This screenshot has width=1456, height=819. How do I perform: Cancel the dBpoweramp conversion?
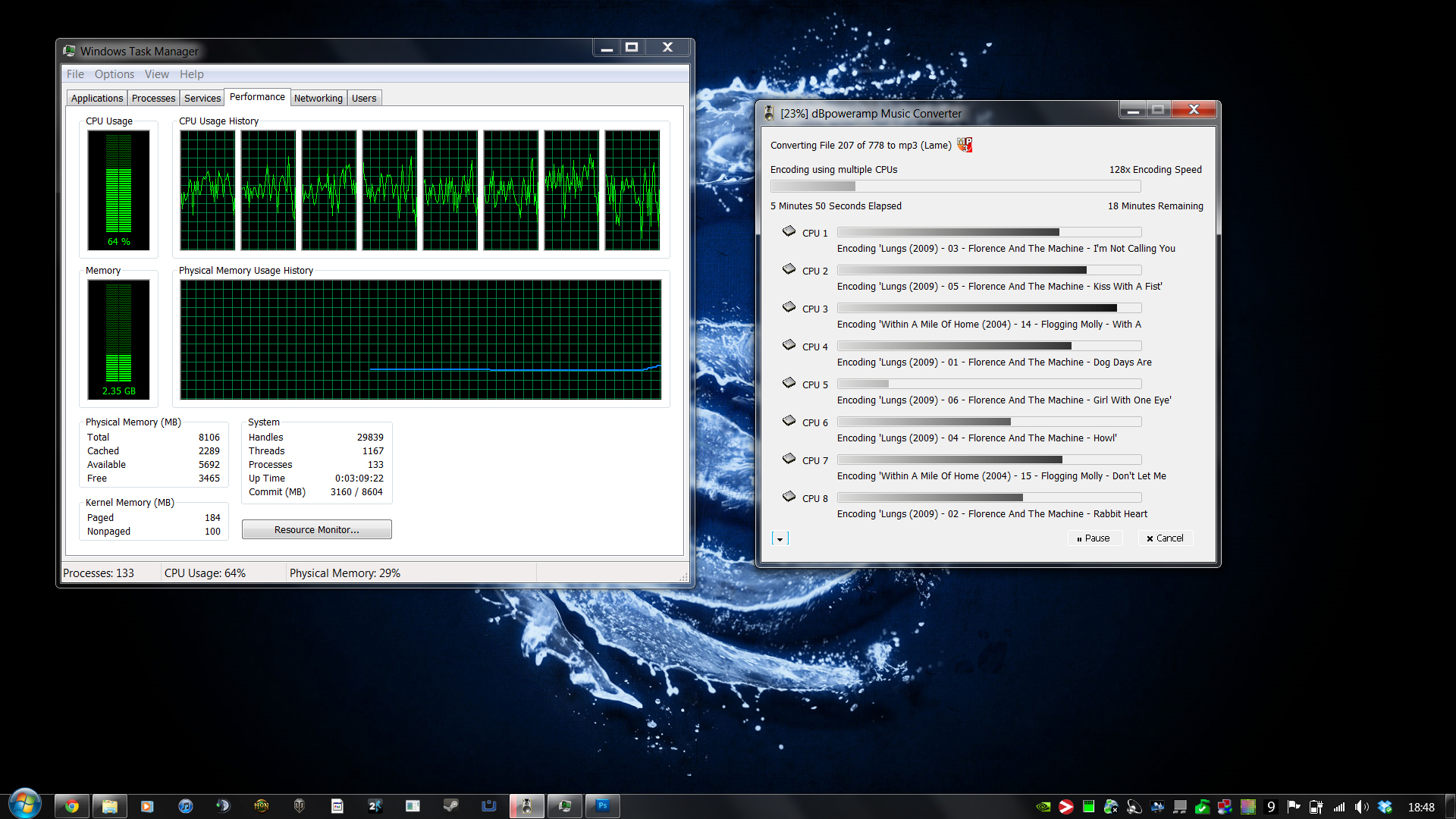coord(1166,538)
